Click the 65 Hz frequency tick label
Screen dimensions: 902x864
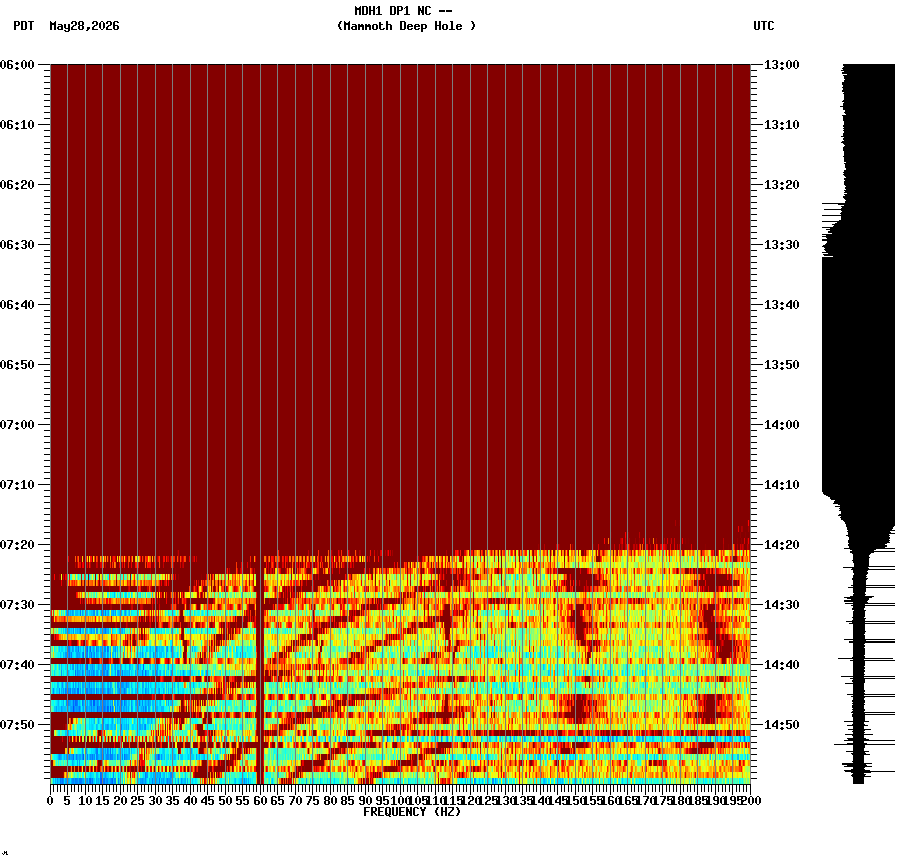tap(278, 801)
